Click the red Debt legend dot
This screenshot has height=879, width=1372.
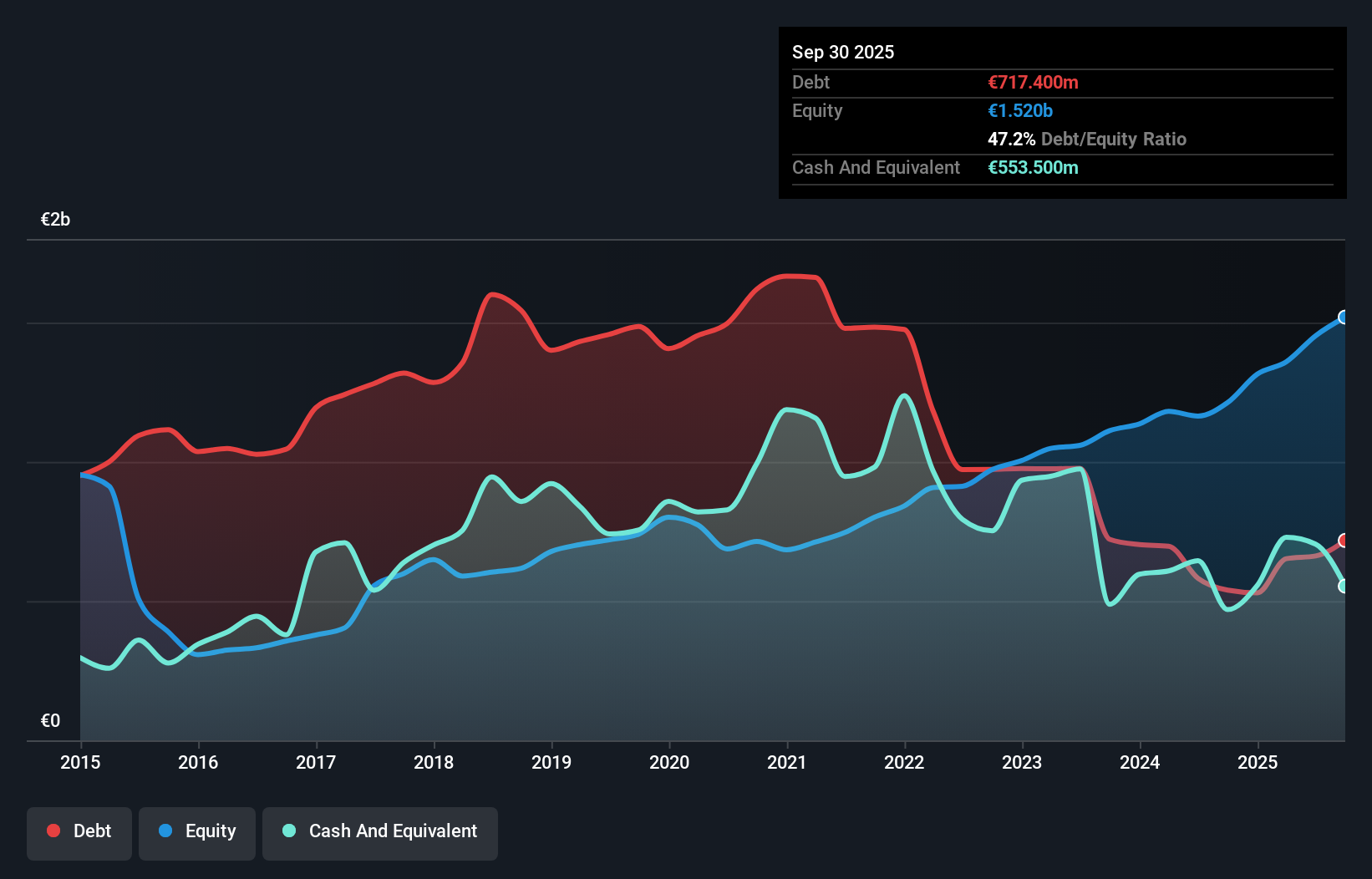tap(52, 831)
